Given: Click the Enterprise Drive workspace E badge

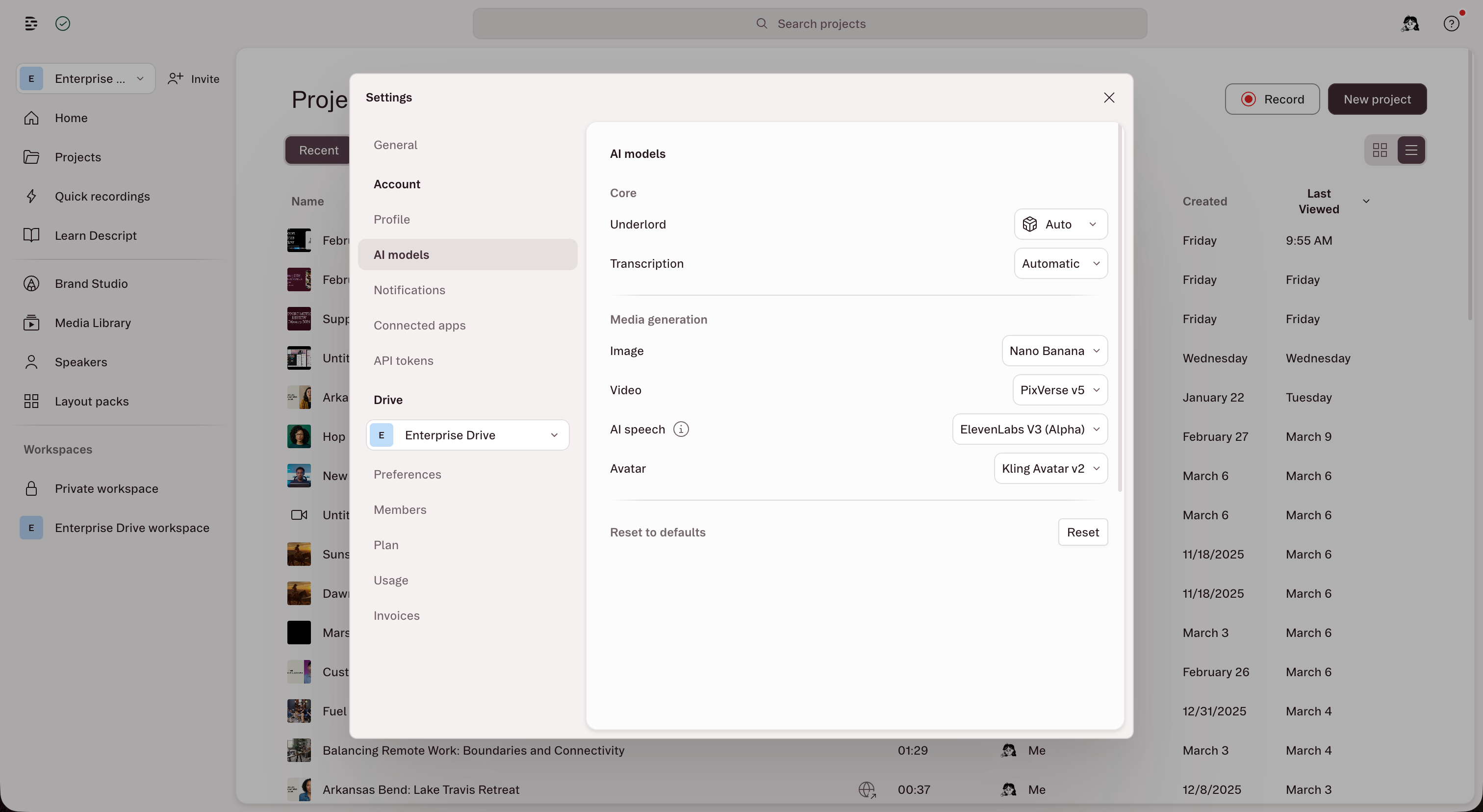Looking at the screenshot, I should 32,528.
